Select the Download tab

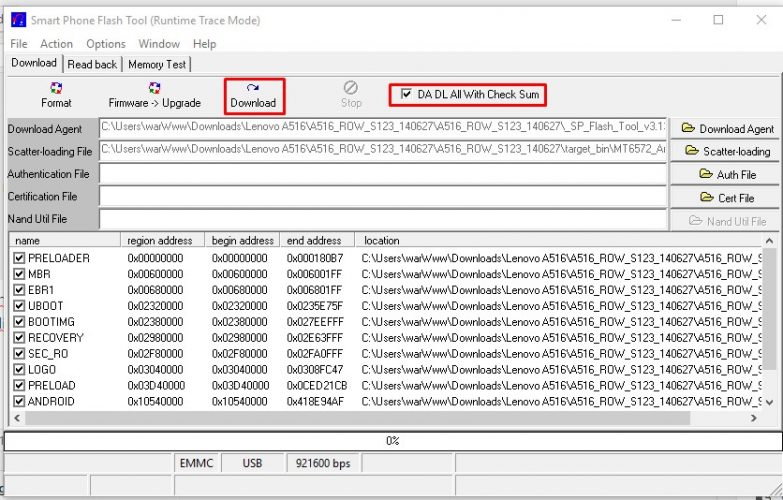(x=34, y=63)
